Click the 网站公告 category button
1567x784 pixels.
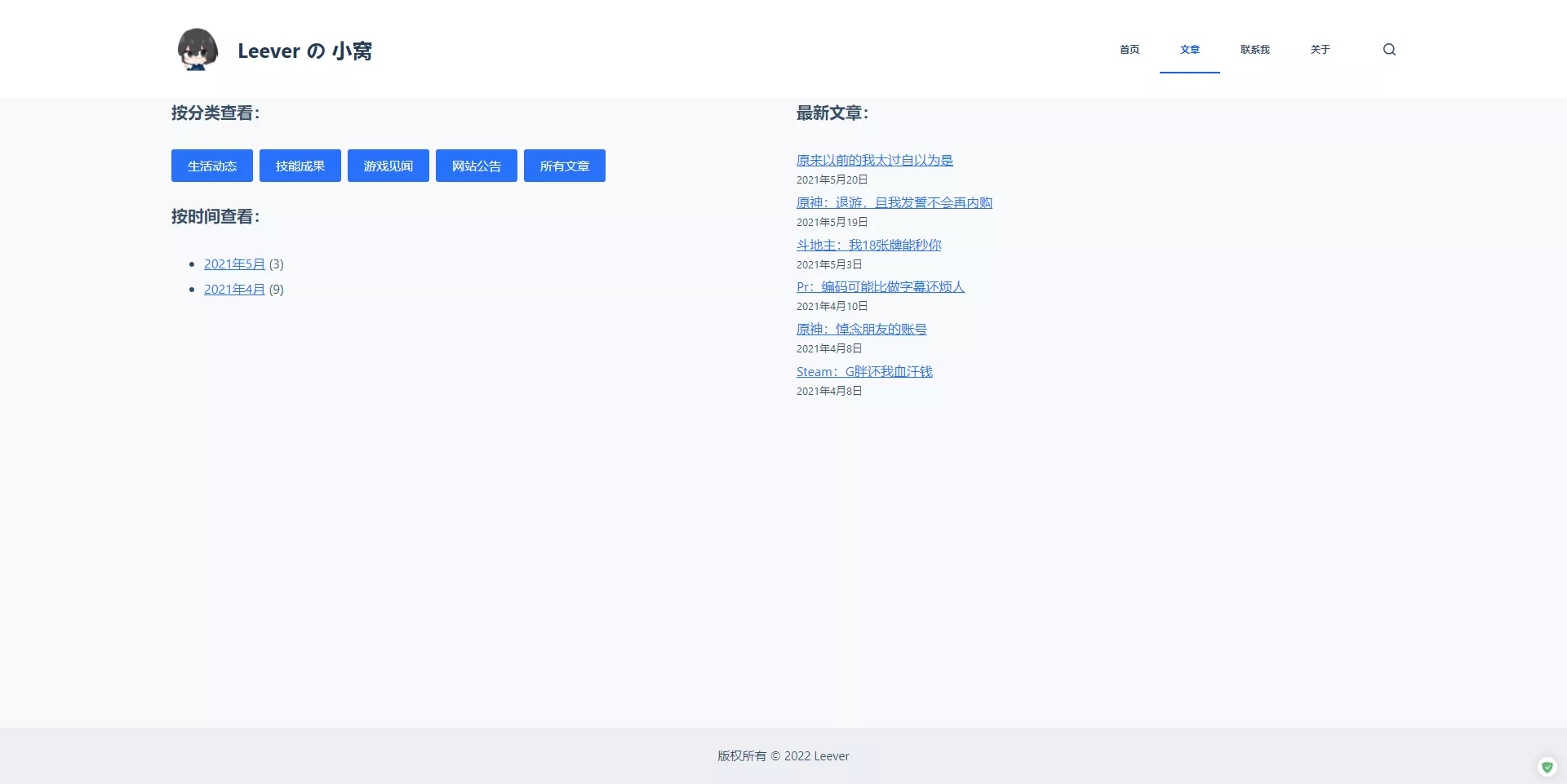pyautogui.click(x=477, y=166)
